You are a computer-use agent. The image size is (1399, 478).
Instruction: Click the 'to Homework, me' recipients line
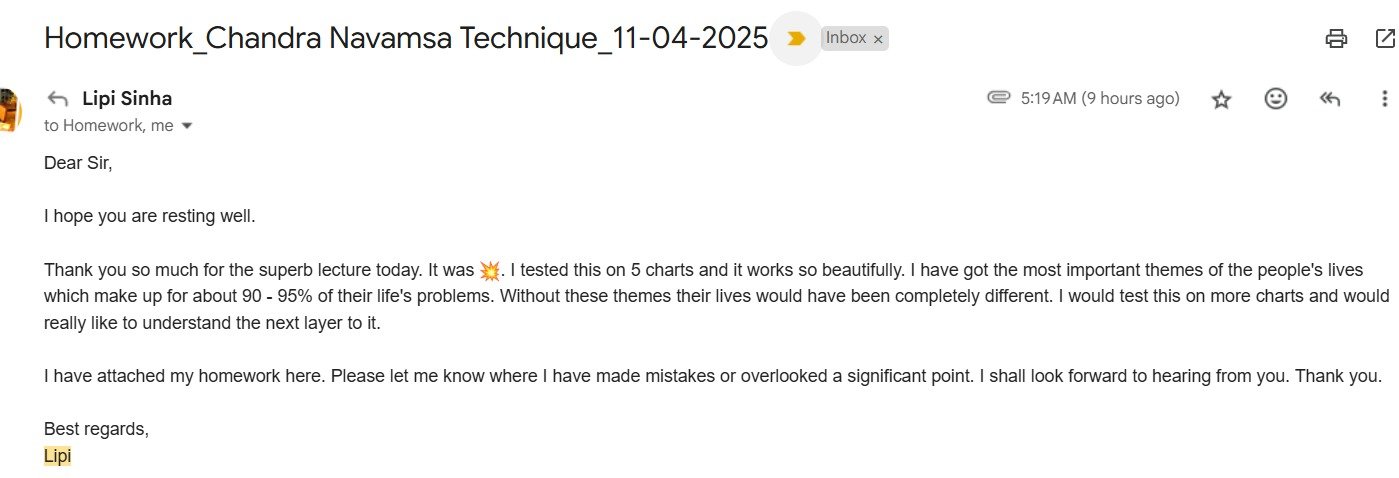[108, 126]
